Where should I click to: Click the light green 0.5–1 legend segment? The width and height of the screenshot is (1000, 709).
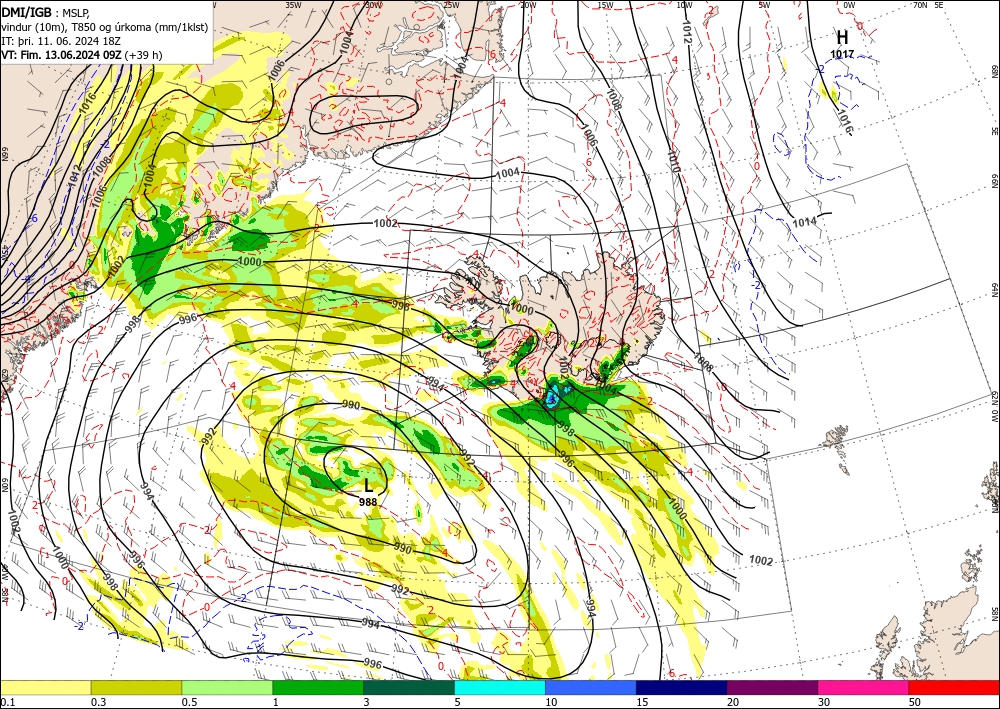[227, 687]
